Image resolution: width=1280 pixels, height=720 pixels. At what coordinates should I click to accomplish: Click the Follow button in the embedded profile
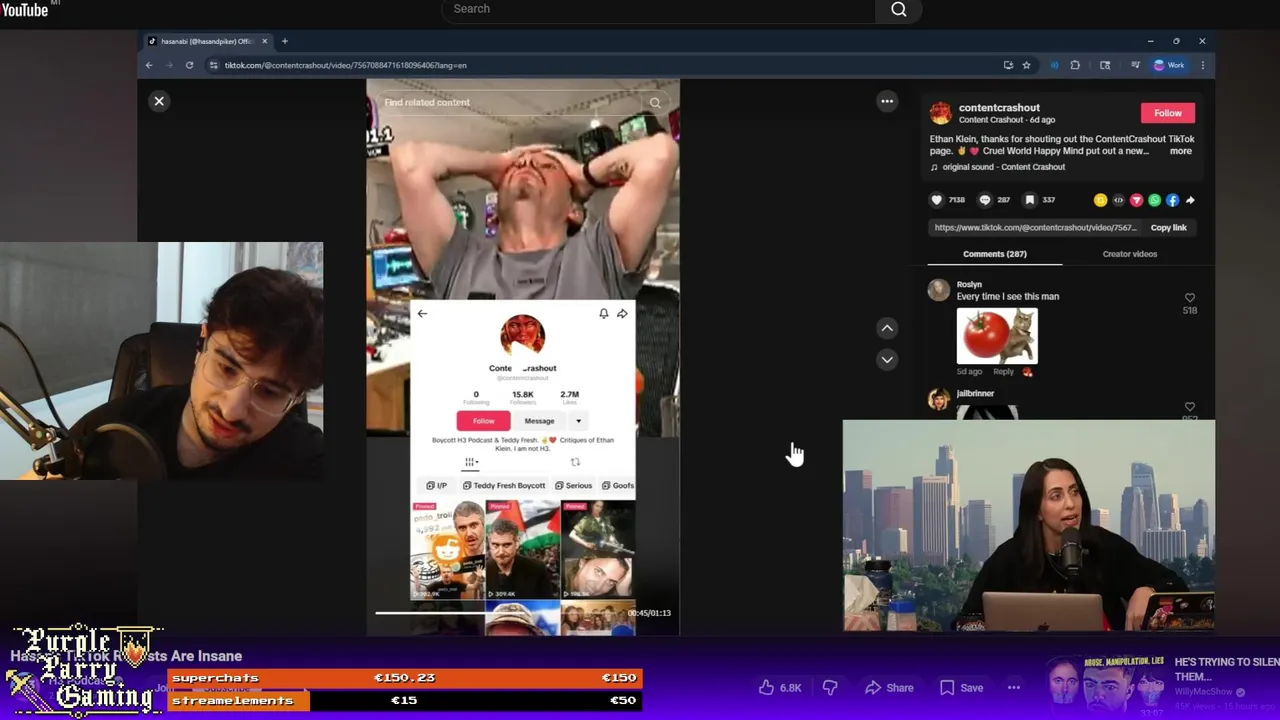483,421
